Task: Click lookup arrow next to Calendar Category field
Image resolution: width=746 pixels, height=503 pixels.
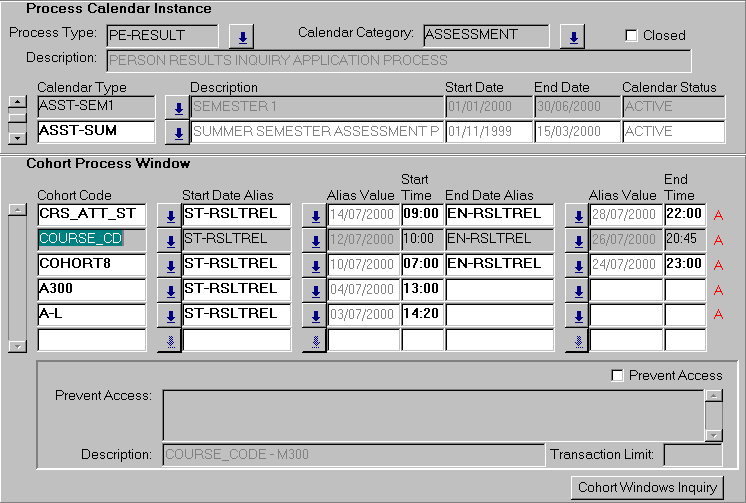Action: pos(574,38)
